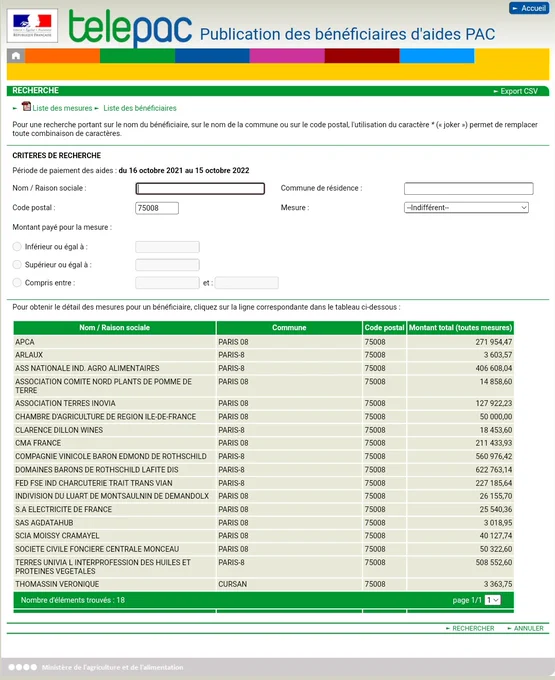
Task: Click the amount 271 954,47
Action: click(x=493, y=342)
